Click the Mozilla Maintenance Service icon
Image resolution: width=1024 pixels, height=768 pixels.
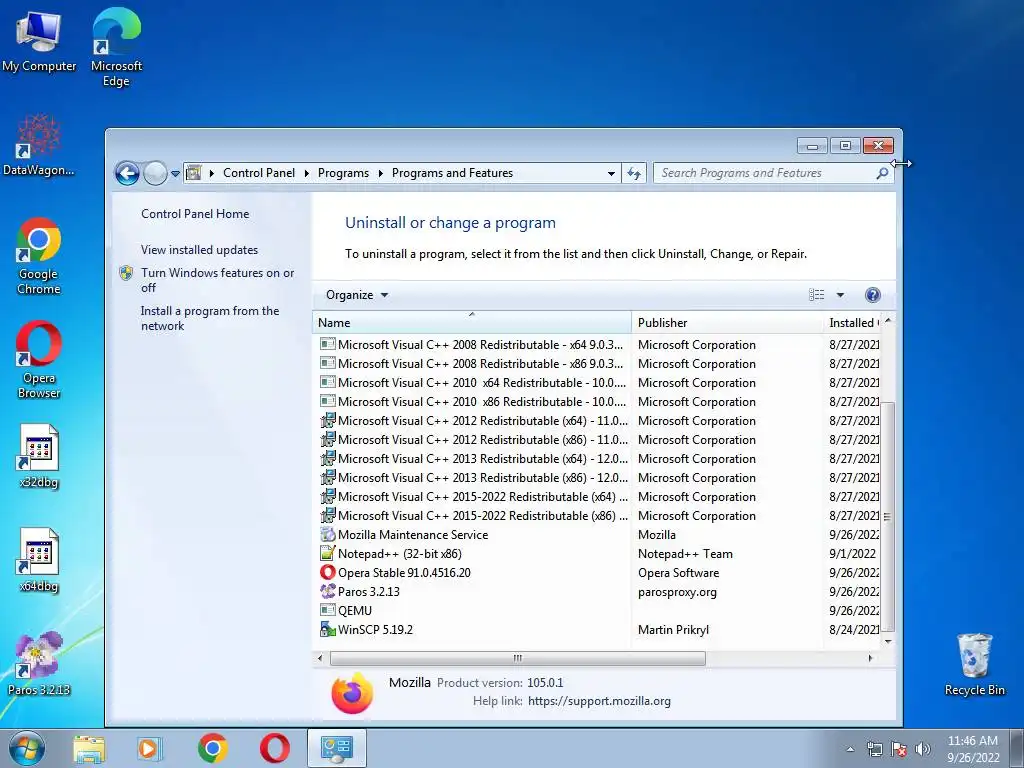(328, 534)
